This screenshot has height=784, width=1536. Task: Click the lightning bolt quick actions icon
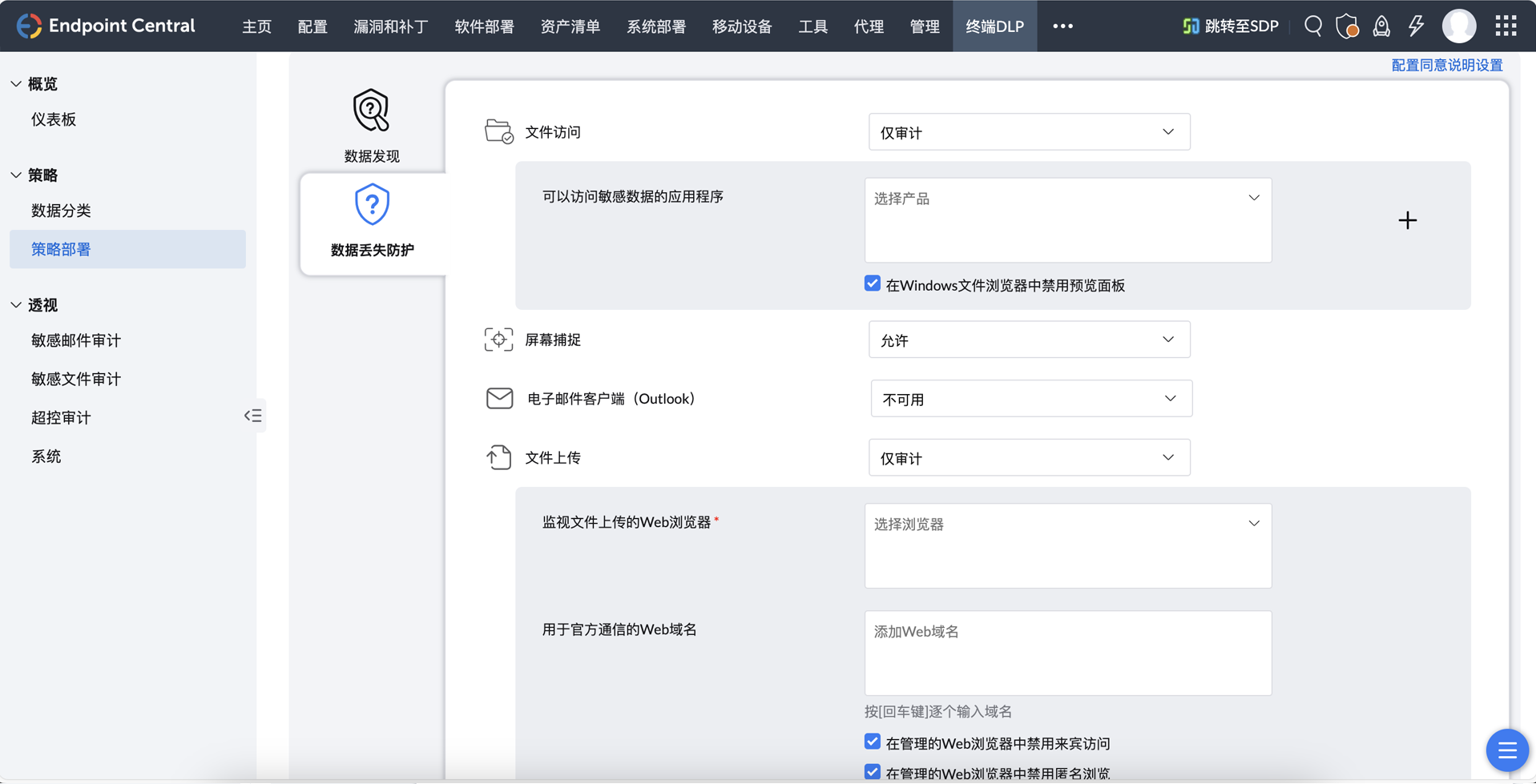click(x=1416, y=26)
